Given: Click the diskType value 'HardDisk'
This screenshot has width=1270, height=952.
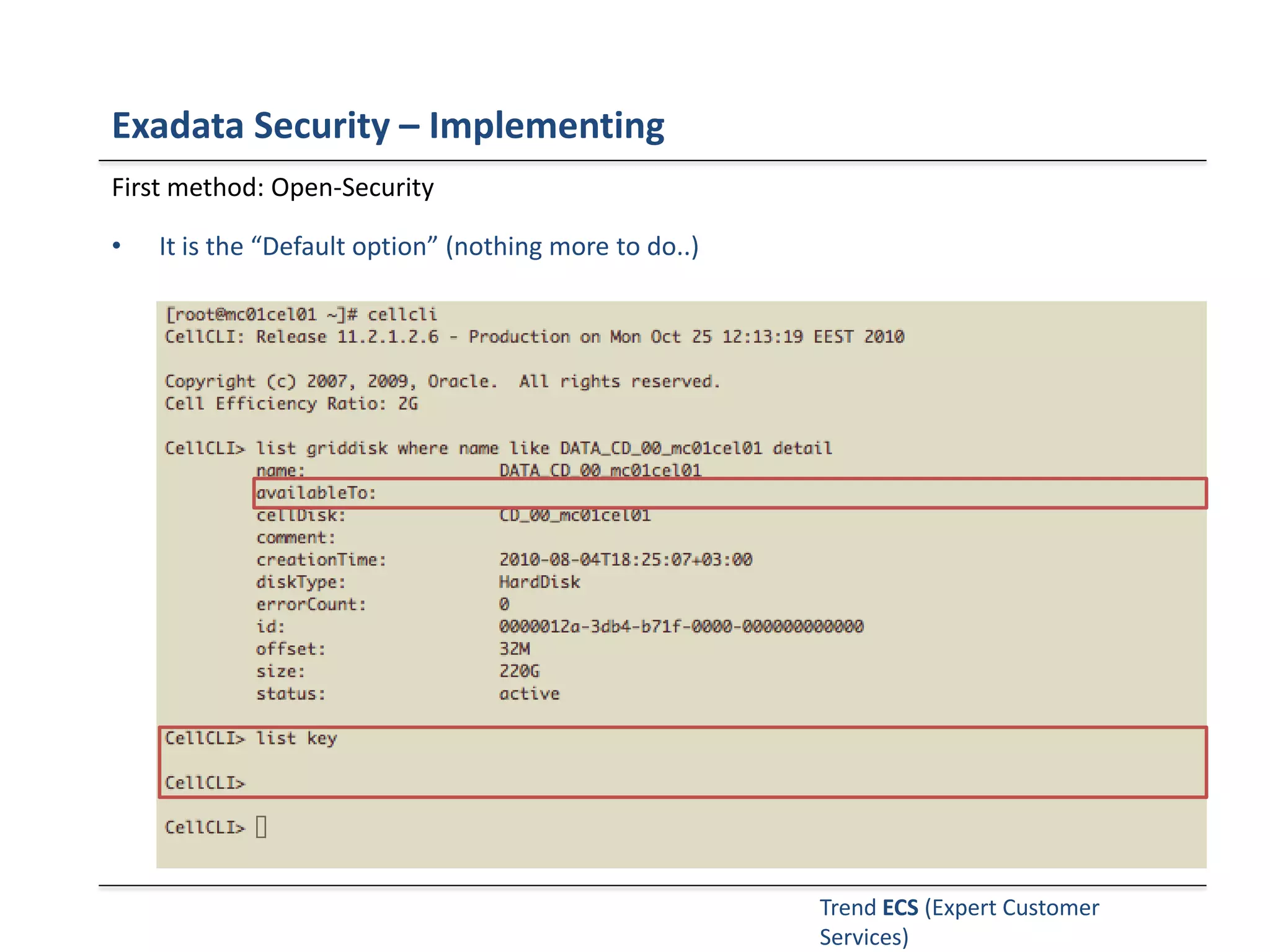Looking at the screenshot, I should 540,582.
